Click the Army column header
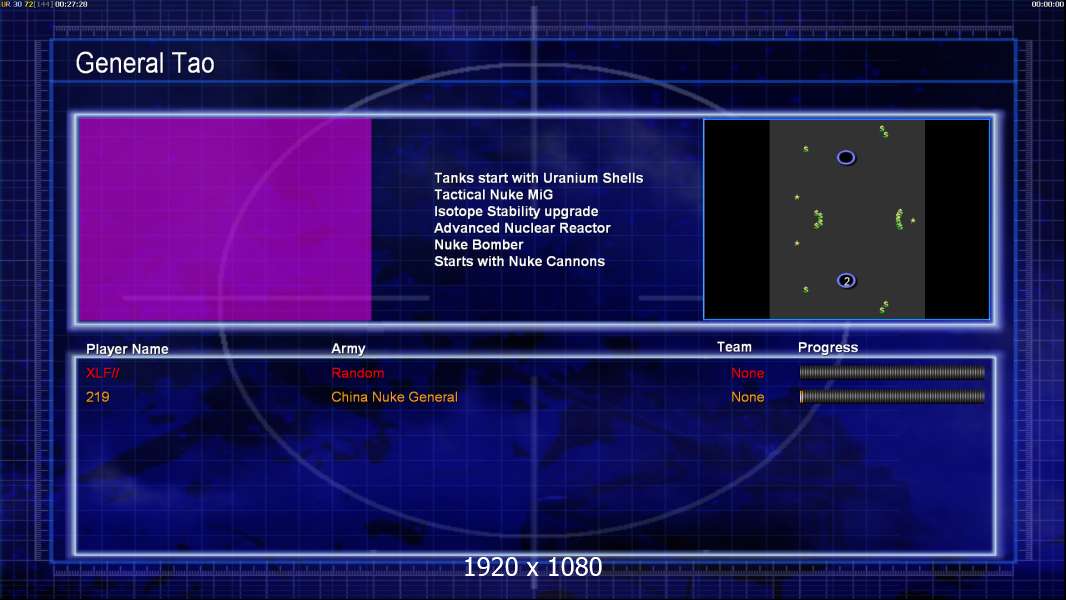1066x600 pixels. pyautogui.click(x=348, y=348)
